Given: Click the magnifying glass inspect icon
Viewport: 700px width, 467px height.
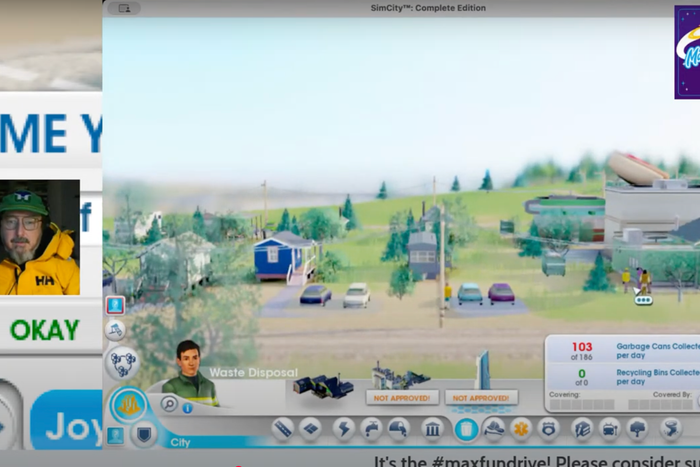Looking at the screenshot, I should tap(169, 404).
